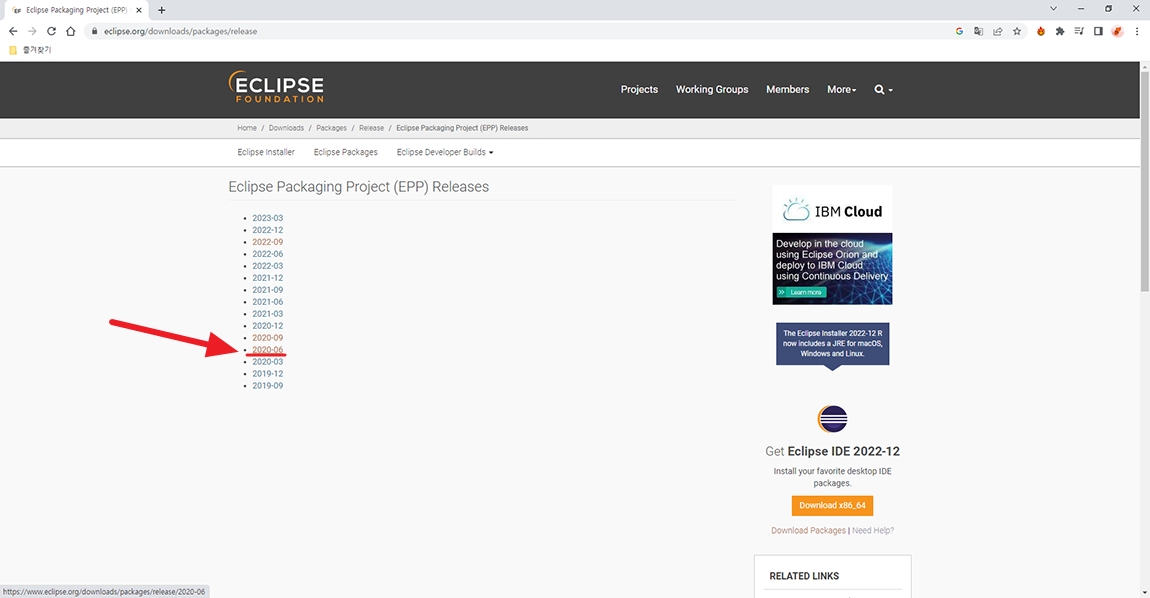Open the 2022-03 release link
Screen dimensions: 1150x598
(x=268, y=266)
